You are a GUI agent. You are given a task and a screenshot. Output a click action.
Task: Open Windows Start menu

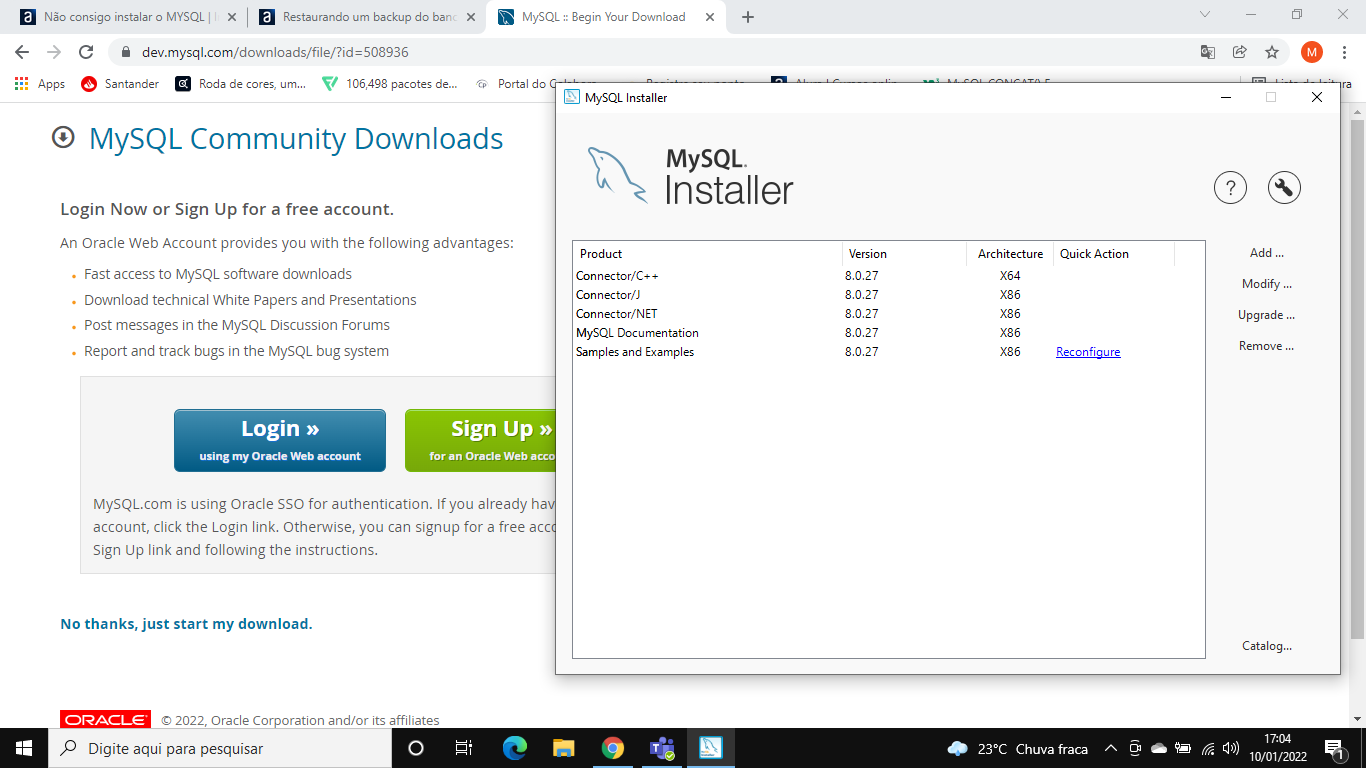(24, 748)
